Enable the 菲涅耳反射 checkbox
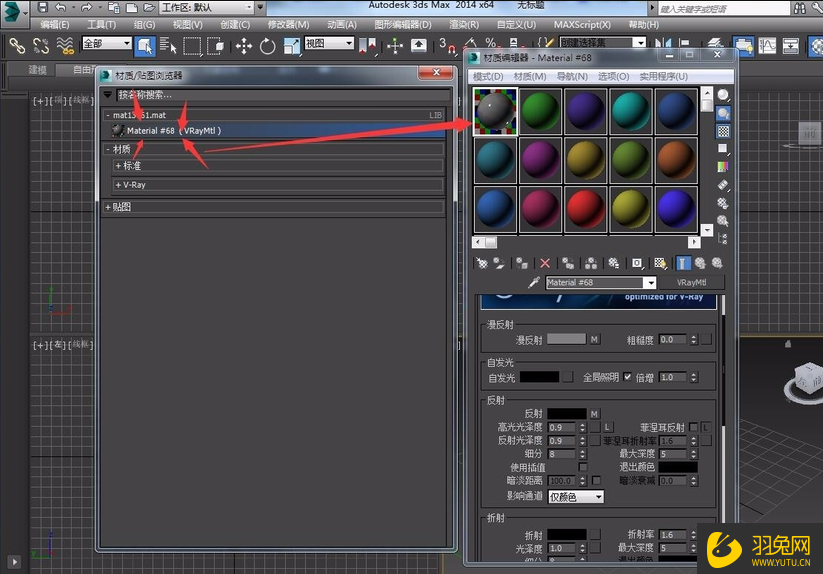This screenshot has width=823, height=574. click(693, 427)
